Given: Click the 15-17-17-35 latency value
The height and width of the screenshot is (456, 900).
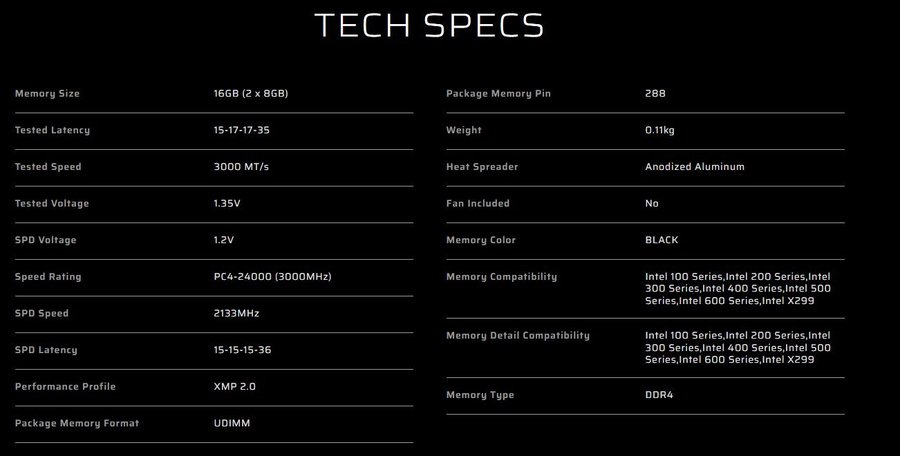Looking at the screenshot, I should pyautogui.click(x=241, y=130).
